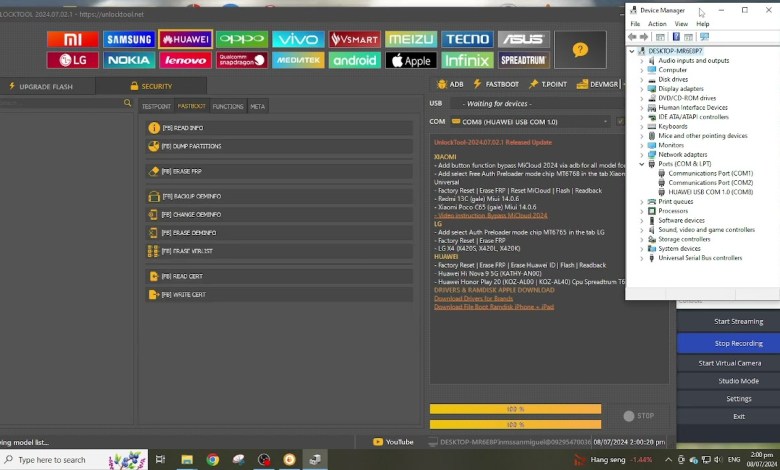Expand the Universal Serial Bus controllers node

tap(642, 257)
